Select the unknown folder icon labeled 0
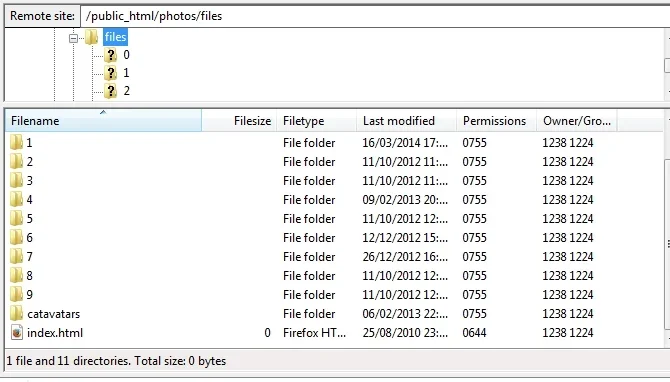The image size is (670, 382). pos(111,55)
